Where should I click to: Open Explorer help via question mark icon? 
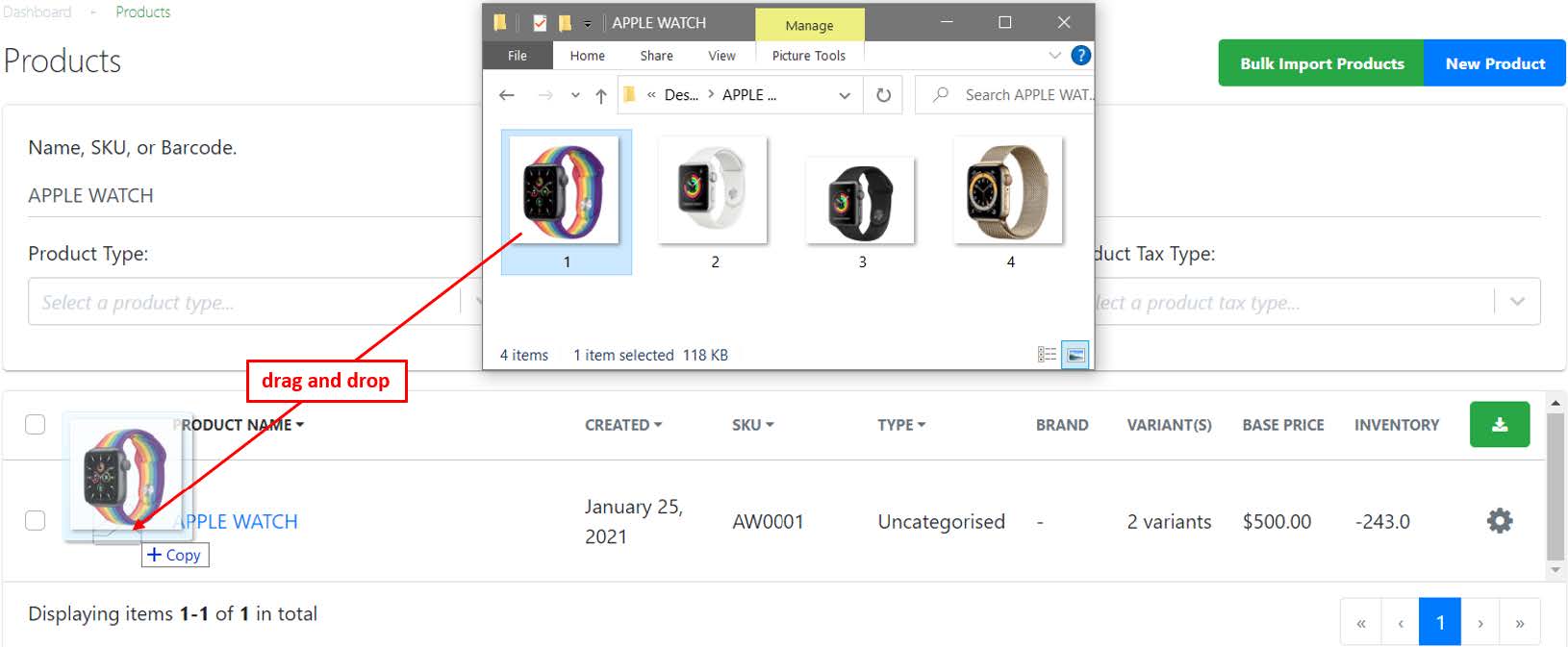point(1080,55)
